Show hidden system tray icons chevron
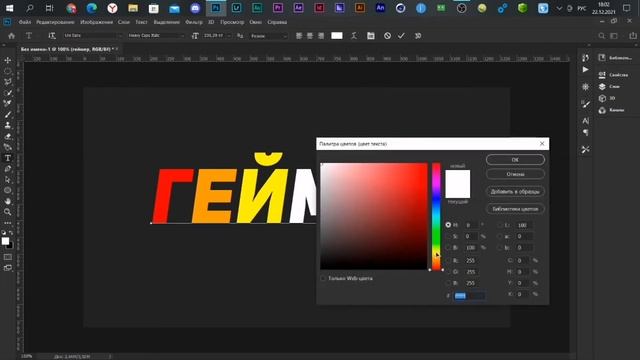The height and width of the screenshot is (360, 640). [559, 8]
